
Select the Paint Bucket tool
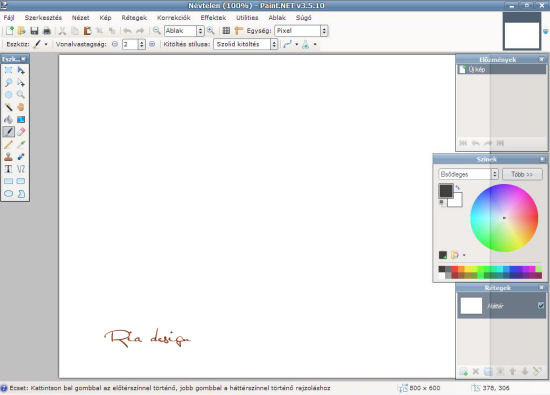(x=8, y=120)
